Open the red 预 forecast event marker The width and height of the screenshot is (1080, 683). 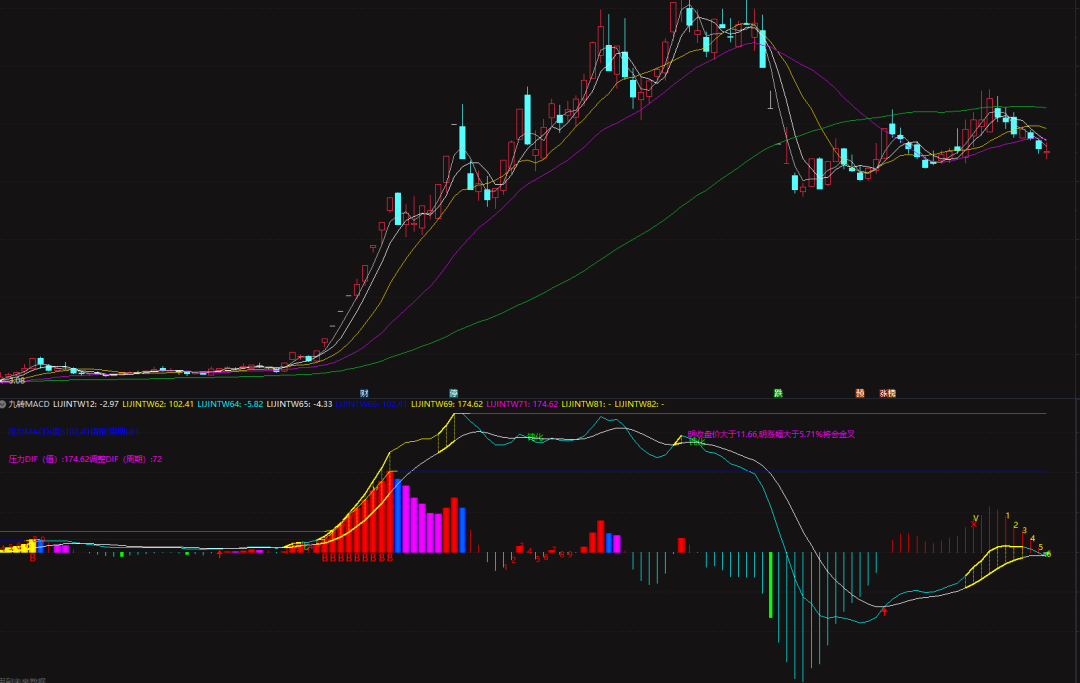coord(860,393)
